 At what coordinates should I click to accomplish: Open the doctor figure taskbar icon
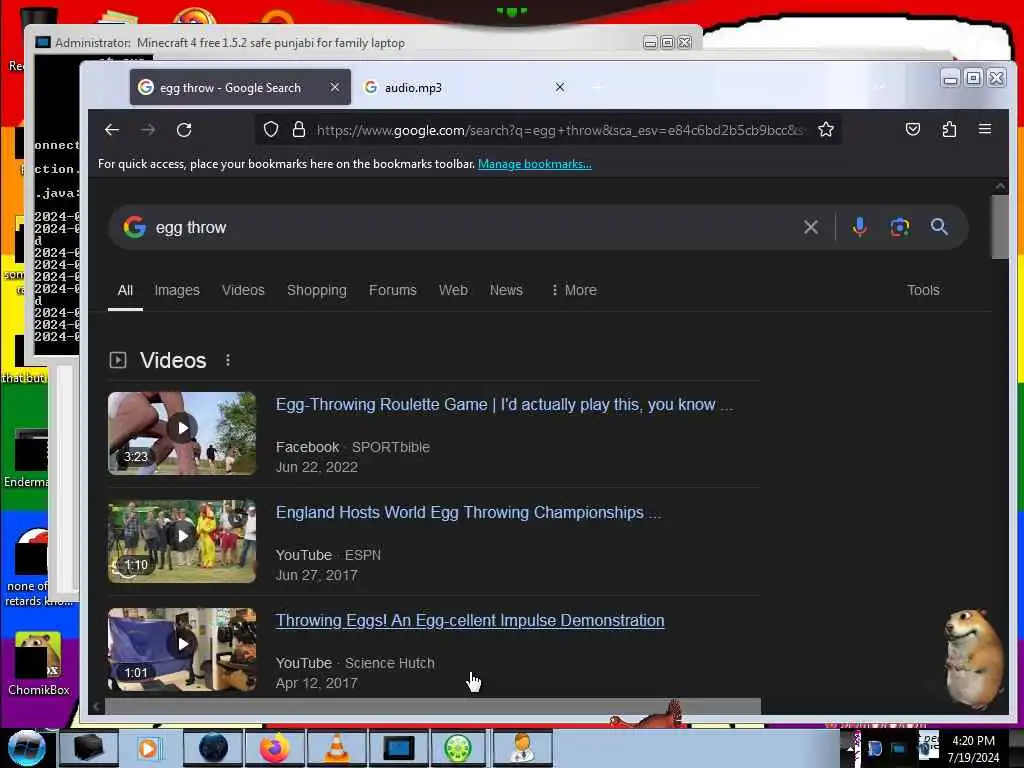(x=522, y=748)
